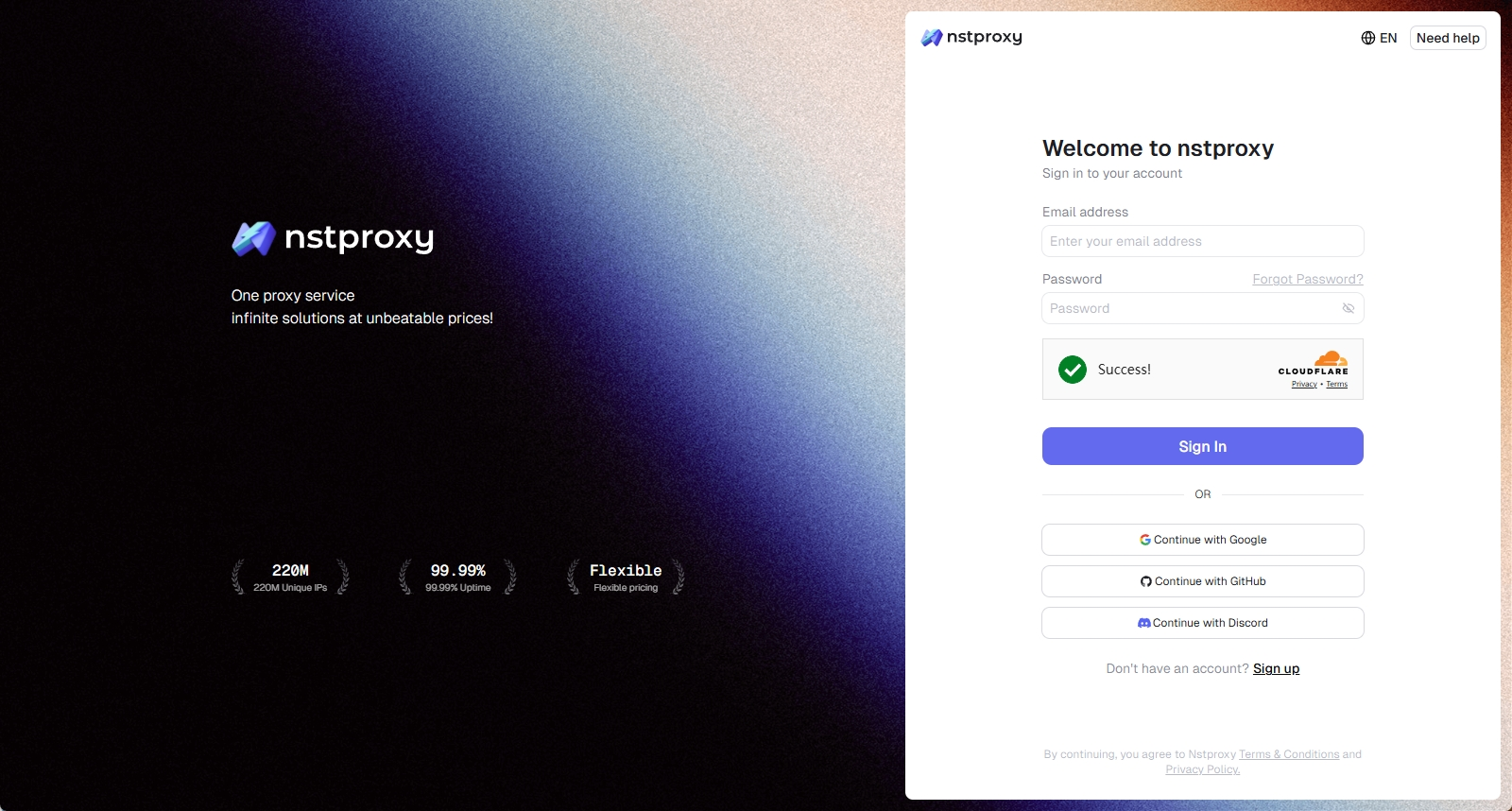Click the Need help button
This screenshot has width=1512, height=811.
[x=1448, y=38]
